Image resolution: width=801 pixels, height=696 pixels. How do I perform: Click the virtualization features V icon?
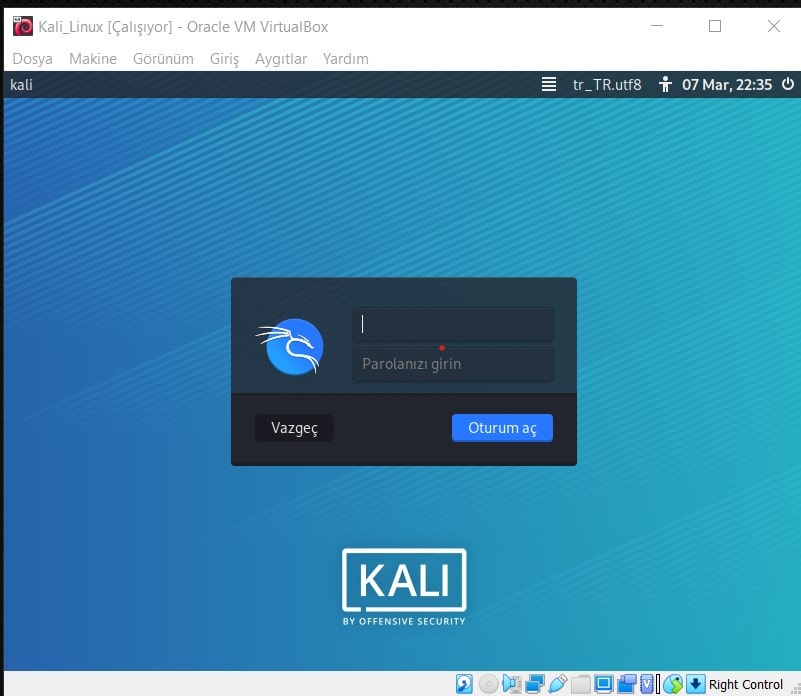pyautogui.click(x=647, y=683)
